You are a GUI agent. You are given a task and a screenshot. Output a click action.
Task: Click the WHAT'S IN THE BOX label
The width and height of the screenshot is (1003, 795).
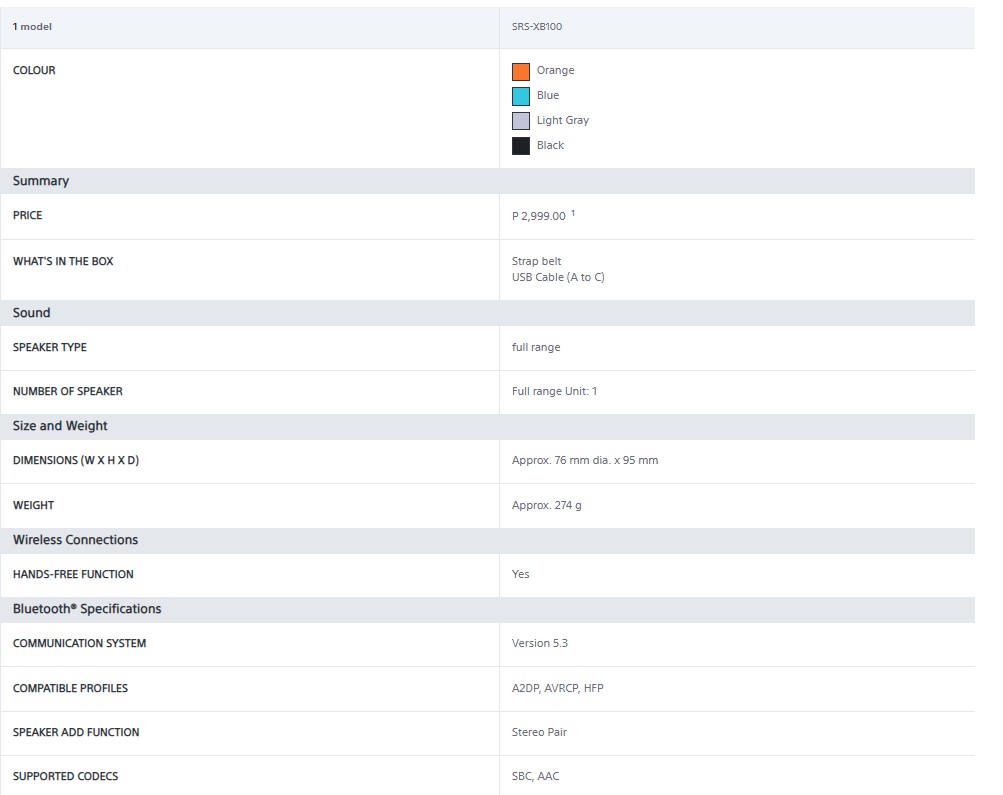(x=63, y=262)
